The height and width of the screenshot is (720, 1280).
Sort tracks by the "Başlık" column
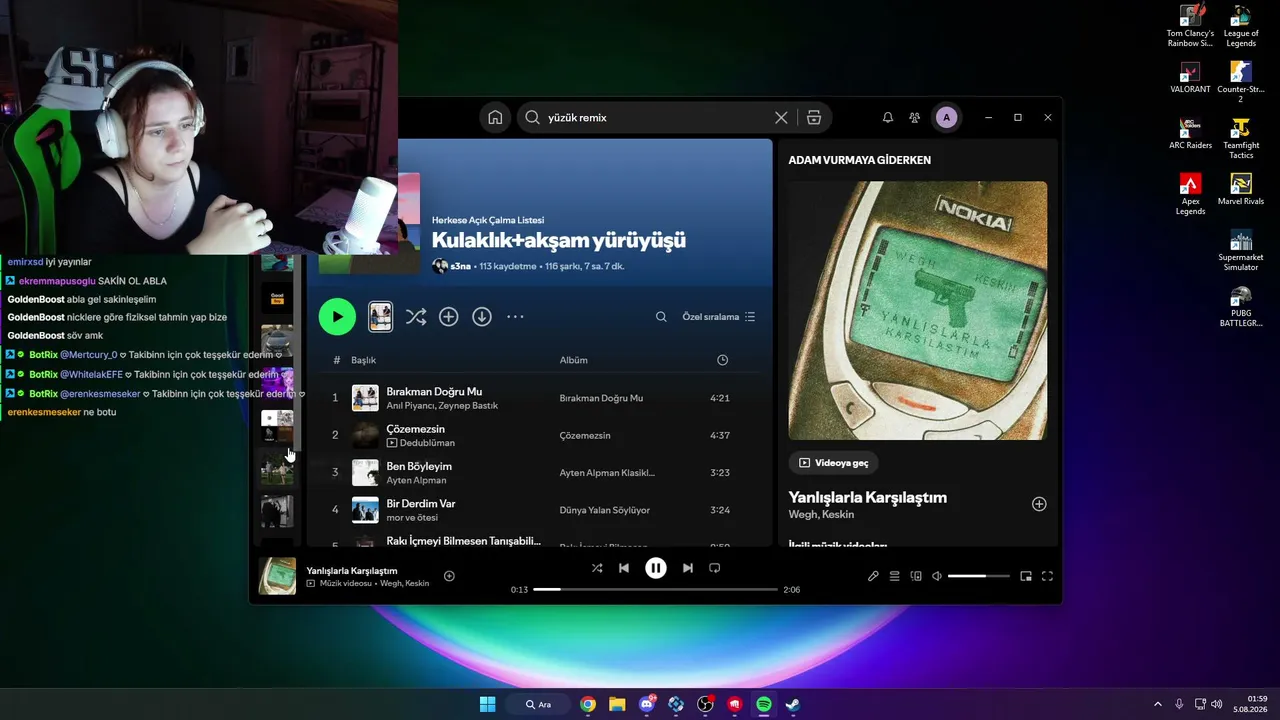[x=363, y=360]
